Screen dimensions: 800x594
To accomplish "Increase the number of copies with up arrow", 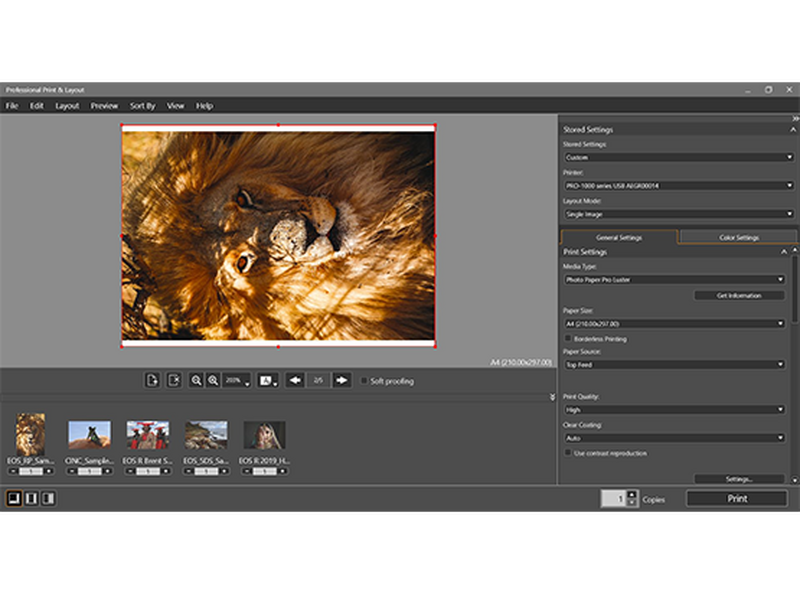I will [631, 494].
